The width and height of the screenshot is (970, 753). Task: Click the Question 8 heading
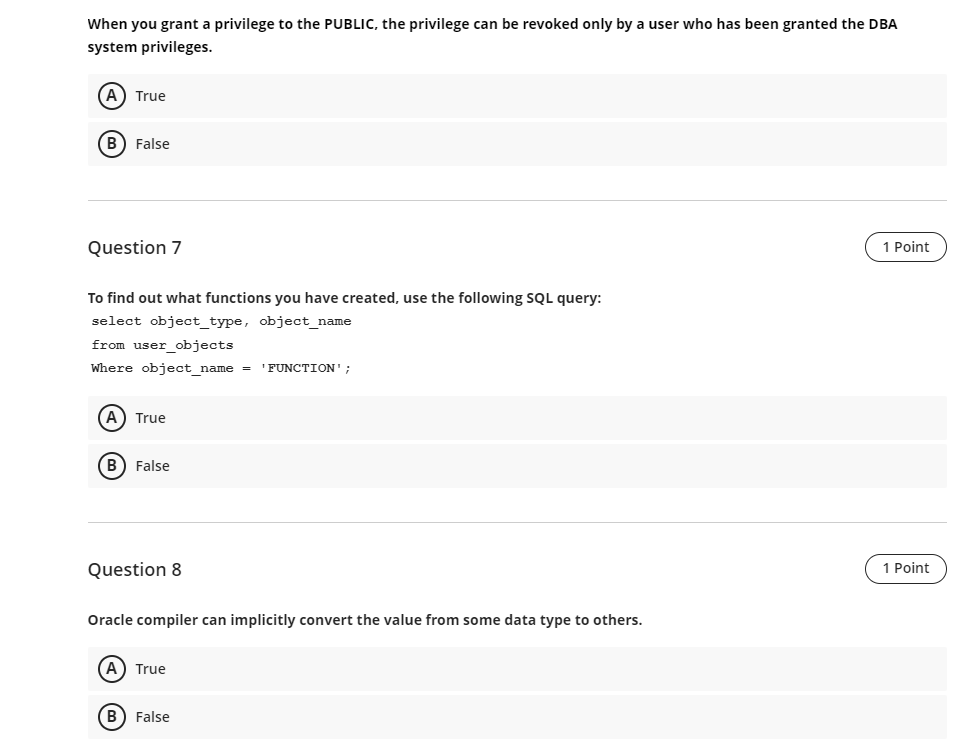tap(135, 569)
